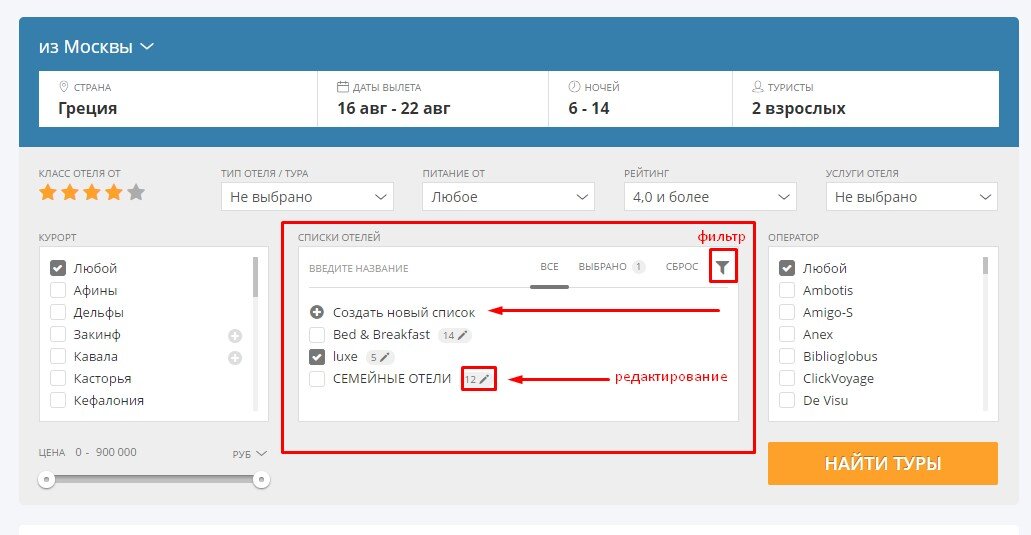The width and height of the screenshot is (1031, 535).
Task: Open the РЕЙТИНГ 4,0 и более dropdown
Action: [x=710, y=197]
